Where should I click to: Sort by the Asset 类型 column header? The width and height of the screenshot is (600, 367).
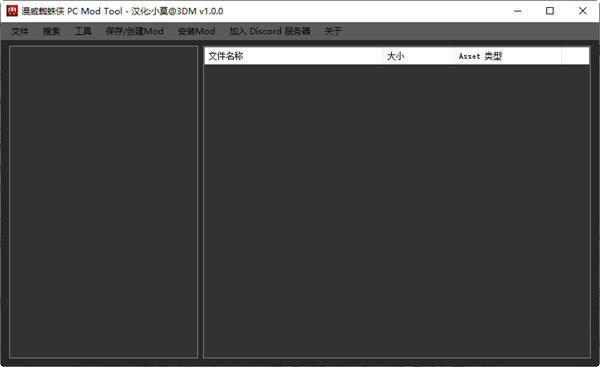(x=508, y=56)
